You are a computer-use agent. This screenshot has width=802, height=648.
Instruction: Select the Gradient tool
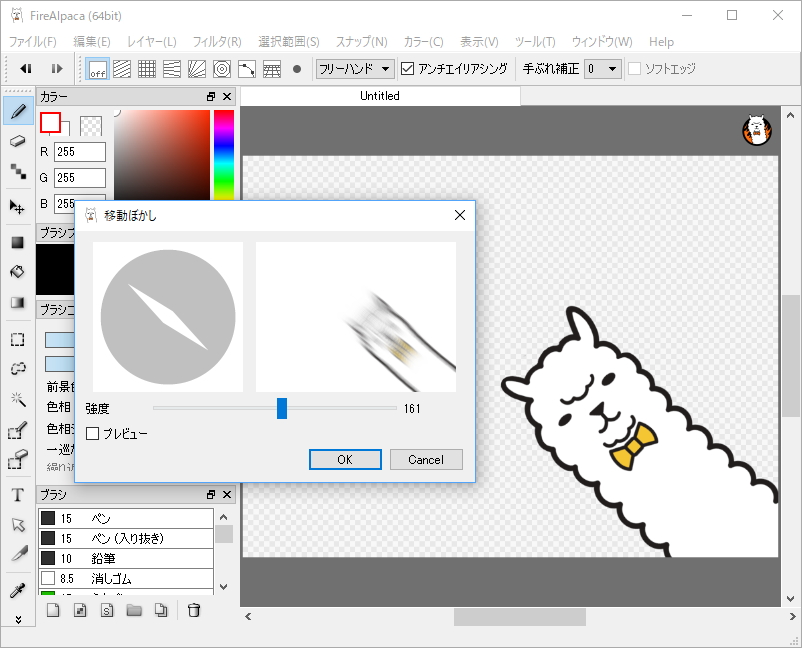pos(18,302)
